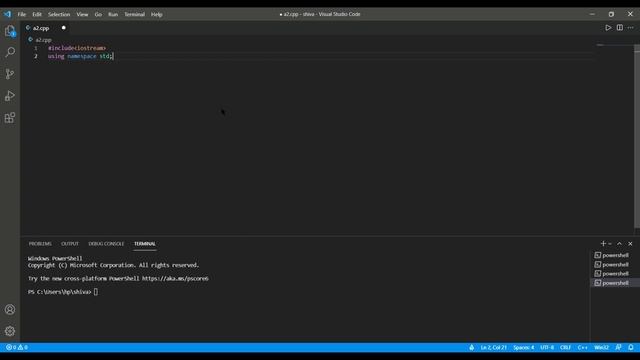Change the C++ language mode
The image size is (640, 360).
[x=582, y=347]
